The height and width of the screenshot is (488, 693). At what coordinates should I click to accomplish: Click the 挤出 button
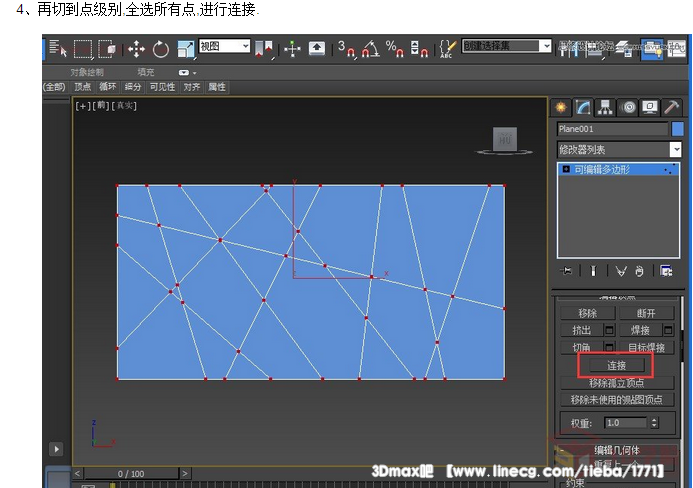582,330
